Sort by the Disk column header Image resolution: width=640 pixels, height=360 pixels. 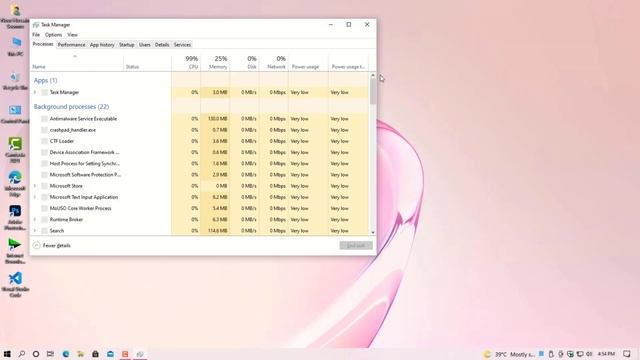244,63
